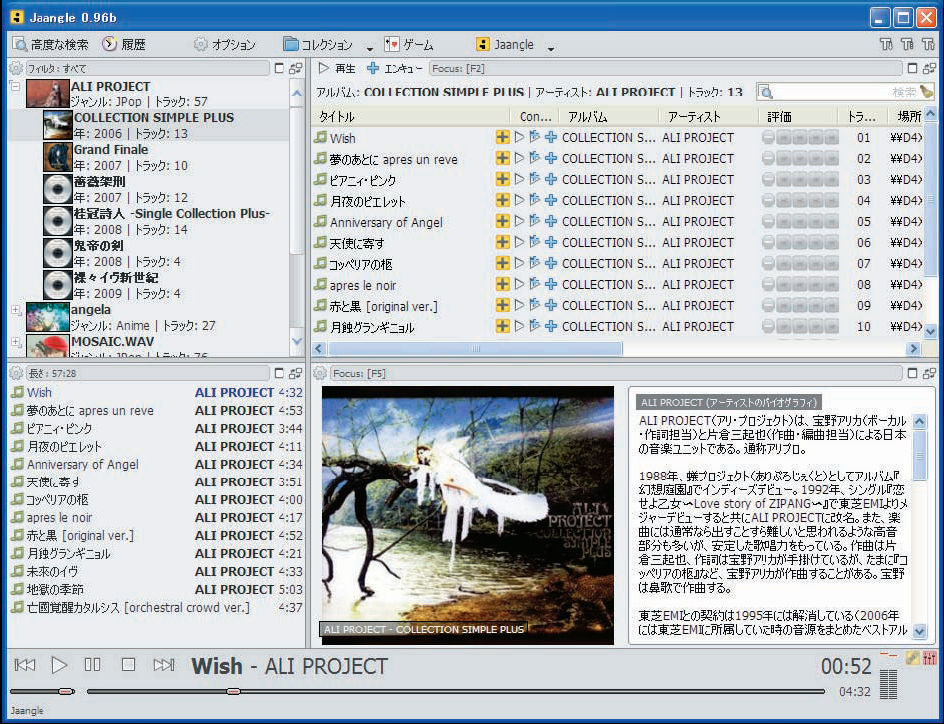Click the search (検索) input field
944x724 pixels.
point(843,92)
